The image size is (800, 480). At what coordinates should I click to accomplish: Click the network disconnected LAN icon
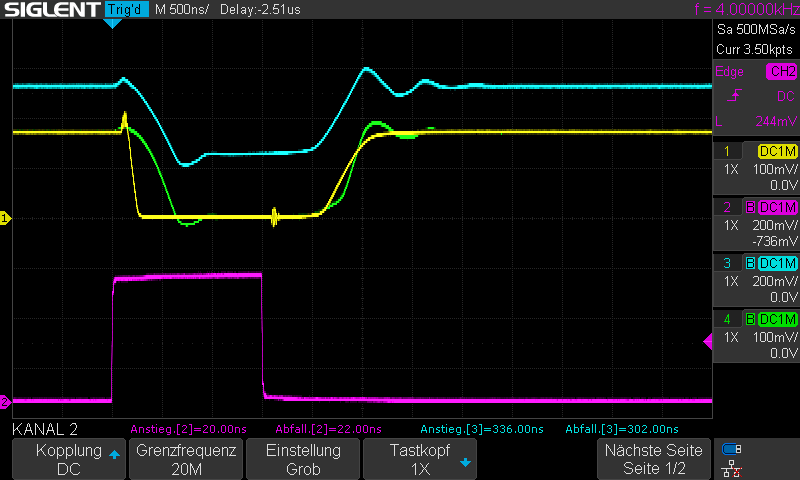pos(732,469)
